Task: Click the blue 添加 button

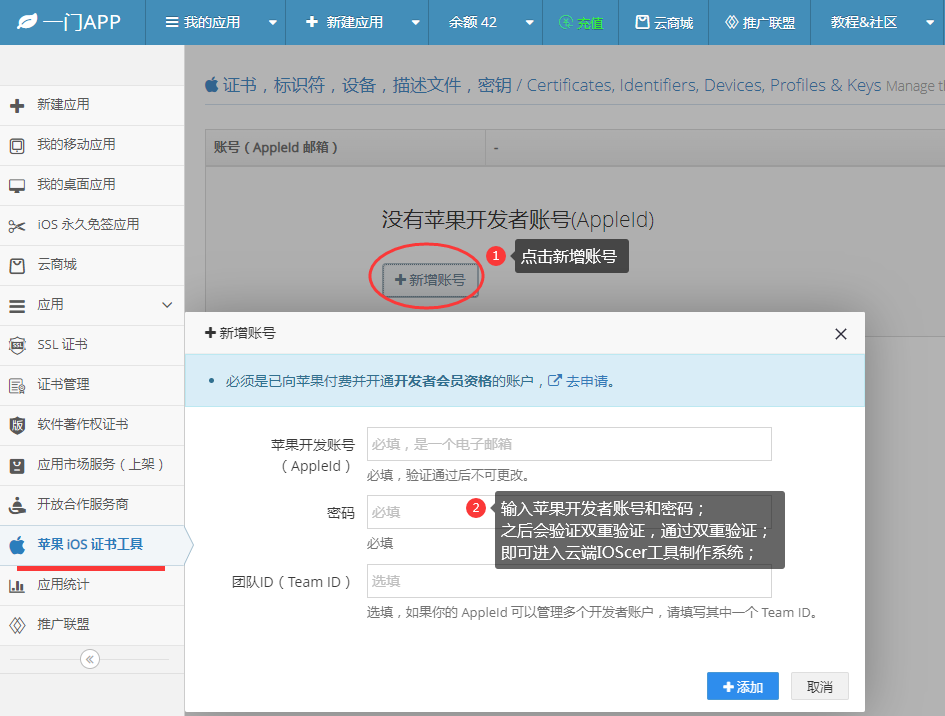Action: tap(742, 686)
